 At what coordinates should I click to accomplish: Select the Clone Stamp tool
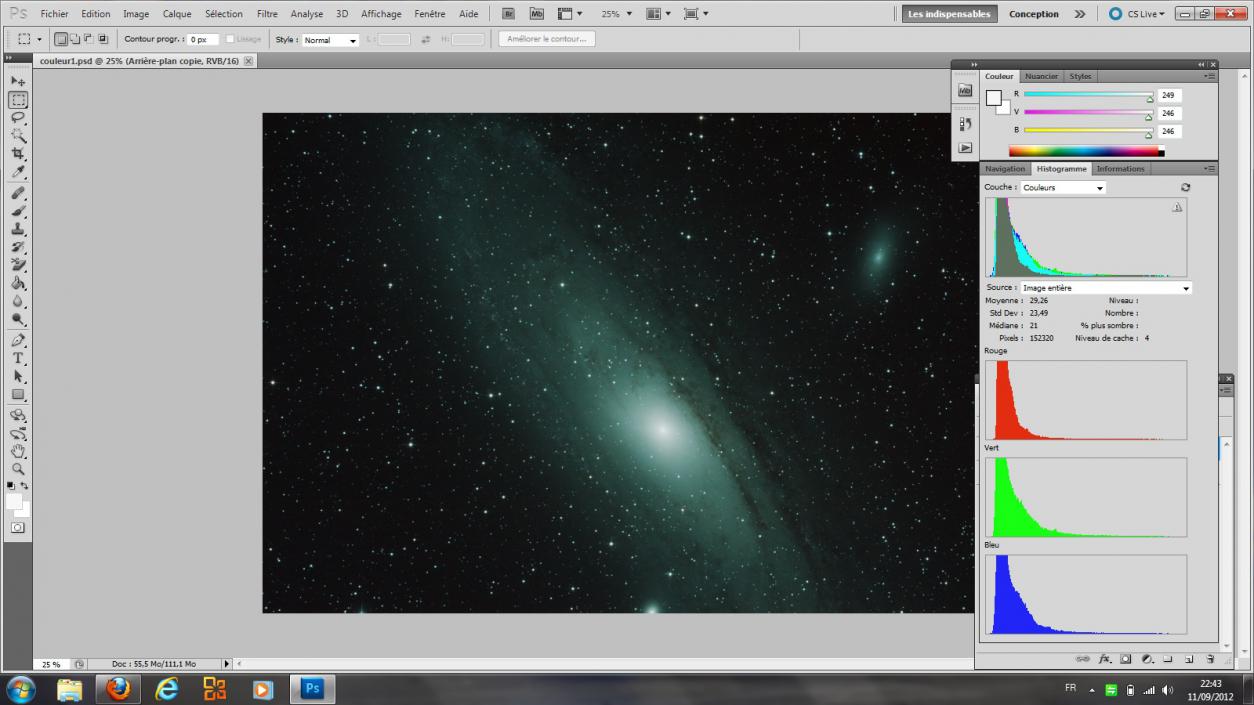[x=18, y=229]
